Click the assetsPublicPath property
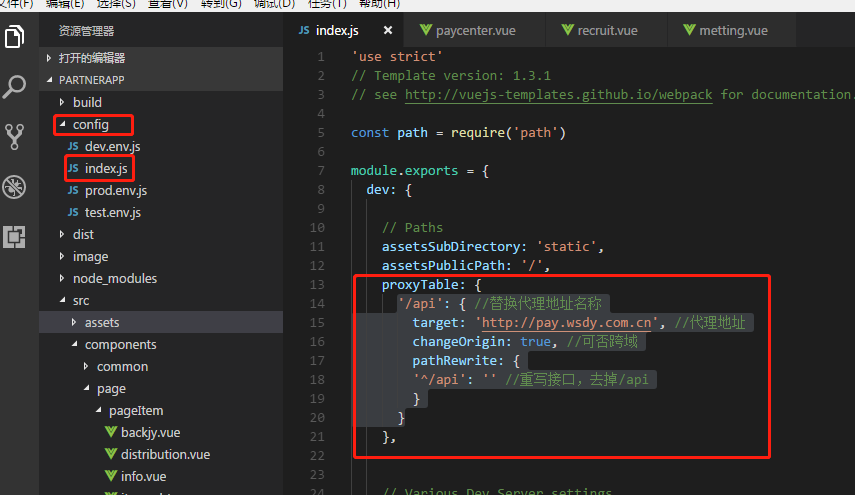Viewport: 855px width, 495px height. (443, 265)
